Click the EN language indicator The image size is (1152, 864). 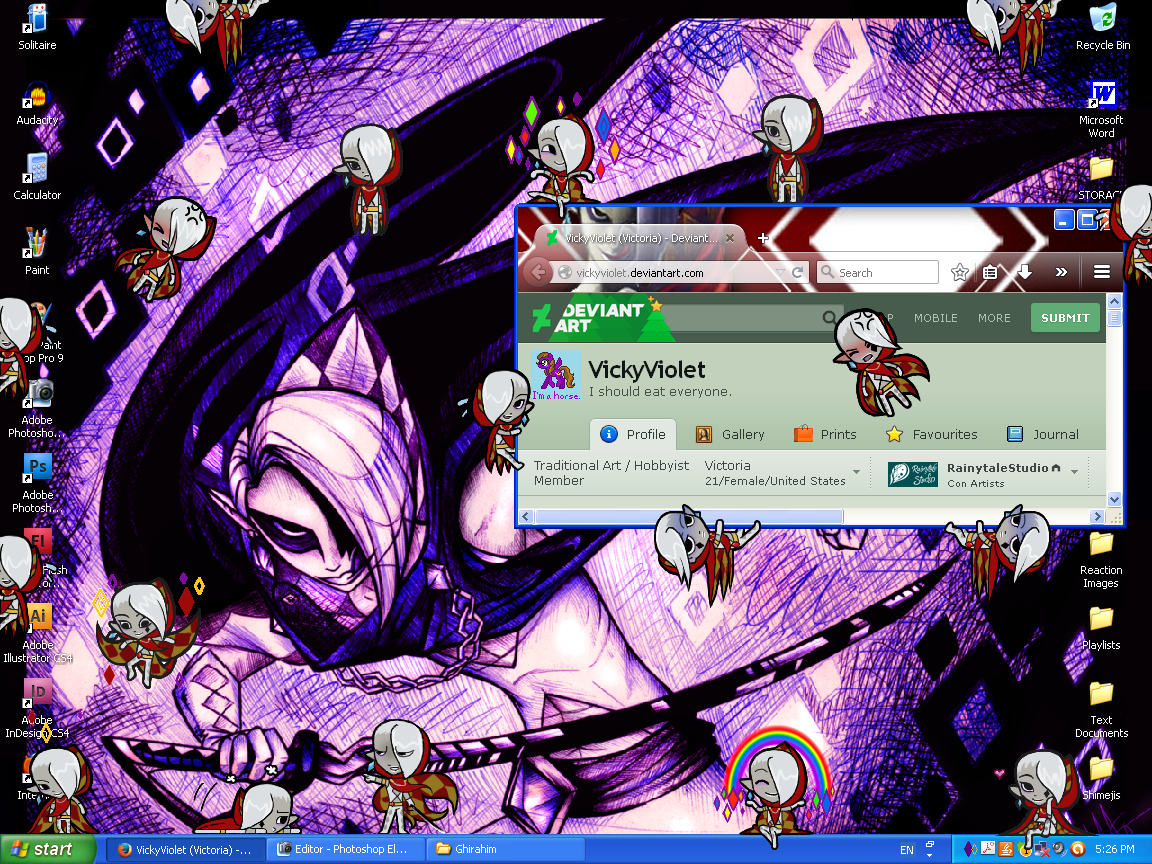tap(907, 850)
